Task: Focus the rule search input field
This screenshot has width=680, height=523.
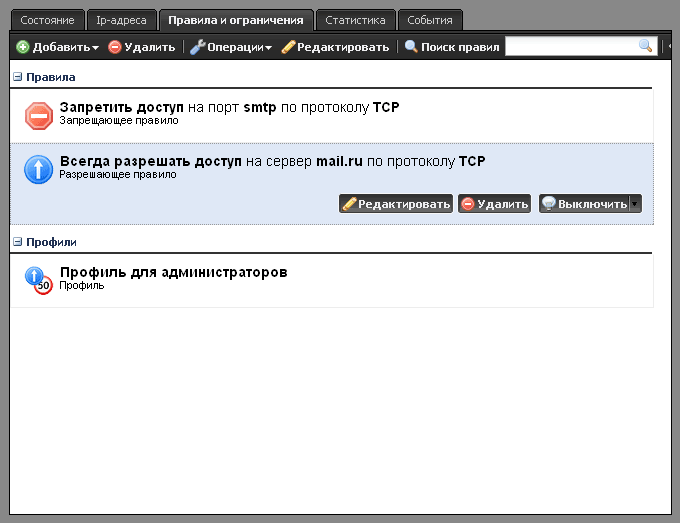Action: point(580,46)
